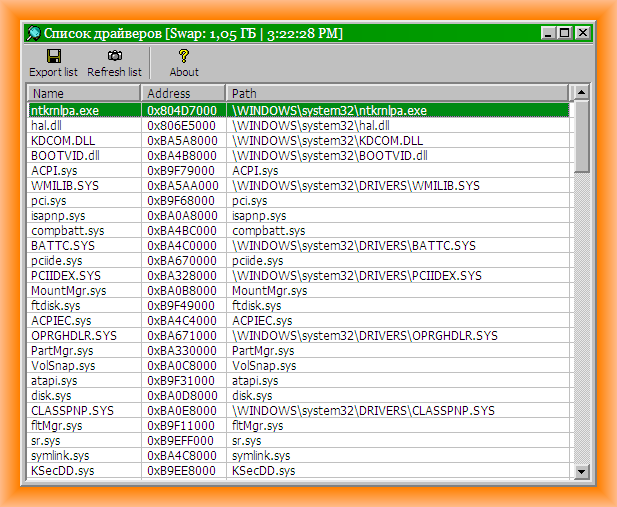This screenshot has height=507, width=617.
Task: Click address 0xBA328000
Action: pos(182,275)
